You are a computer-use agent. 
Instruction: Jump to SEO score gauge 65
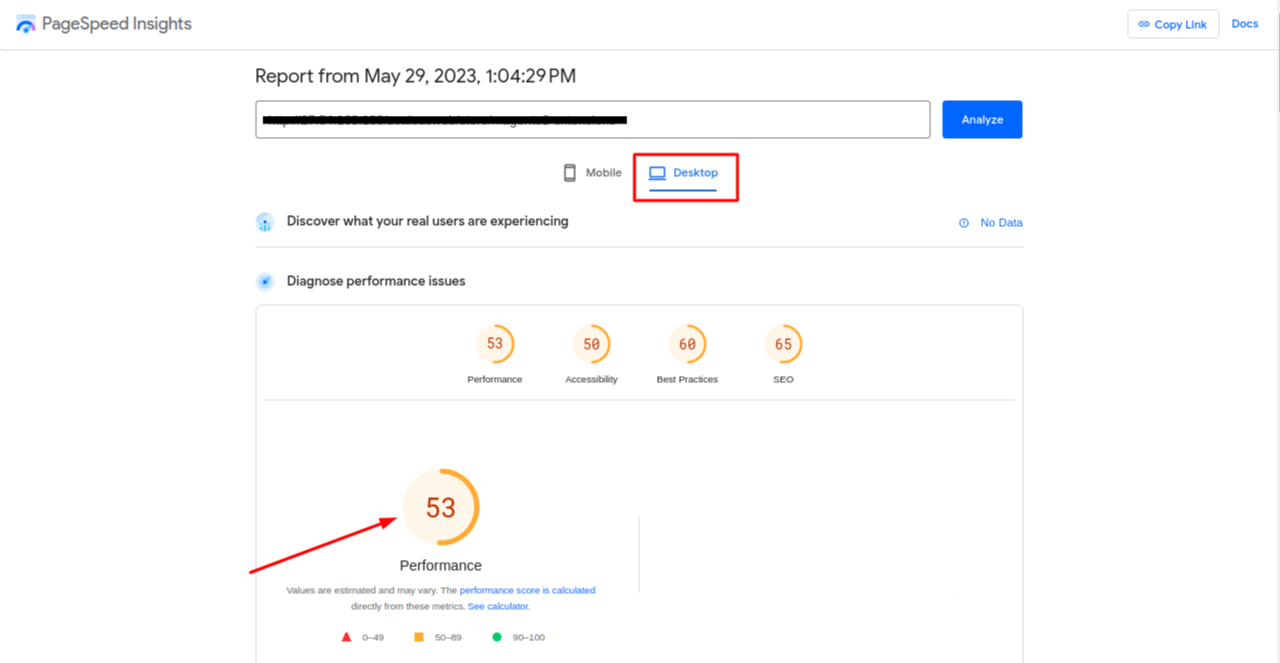click(x=783, y=344)
